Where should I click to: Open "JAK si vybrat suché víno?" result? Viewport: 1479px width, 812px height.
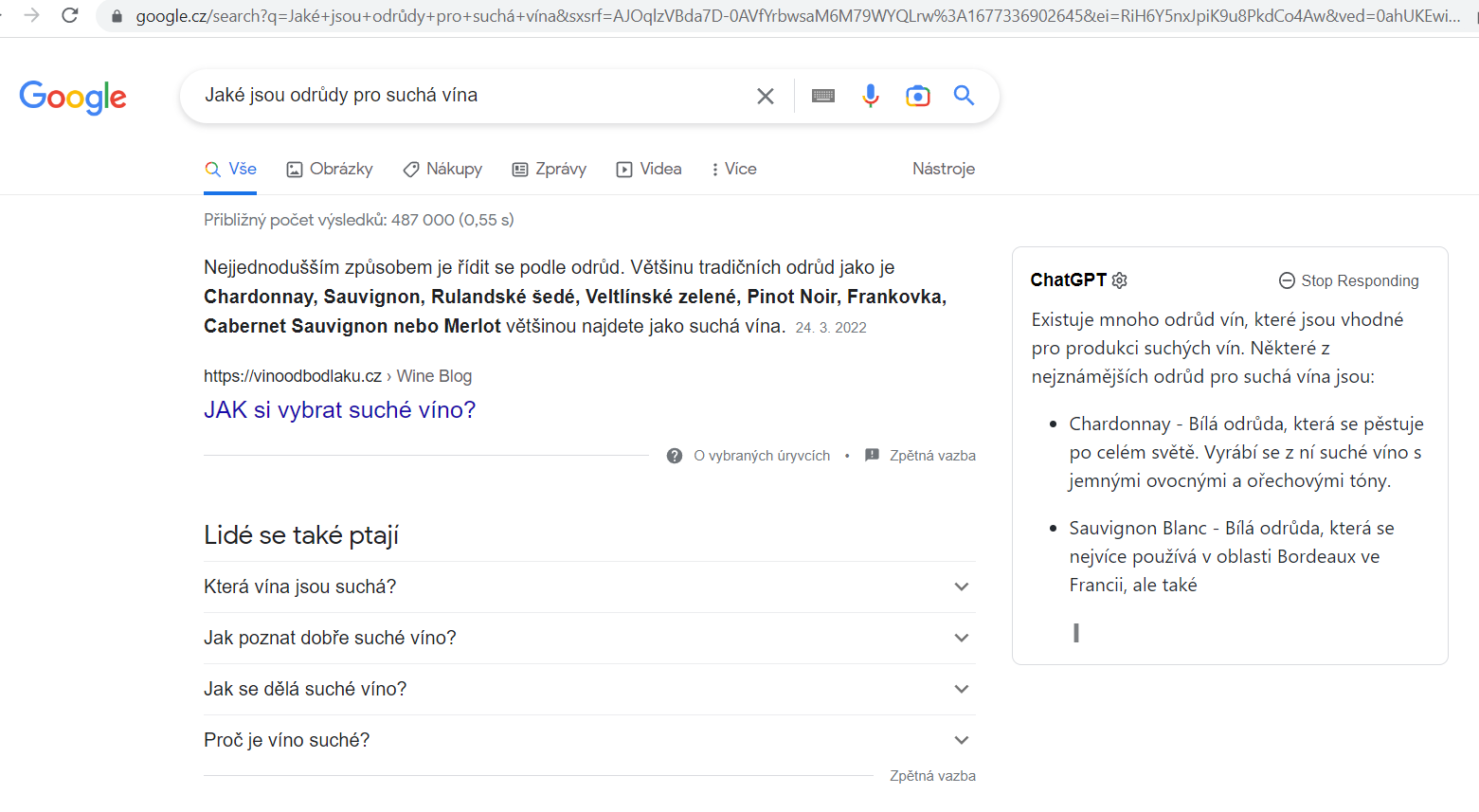pyautogui.click(x=339, y=409)
